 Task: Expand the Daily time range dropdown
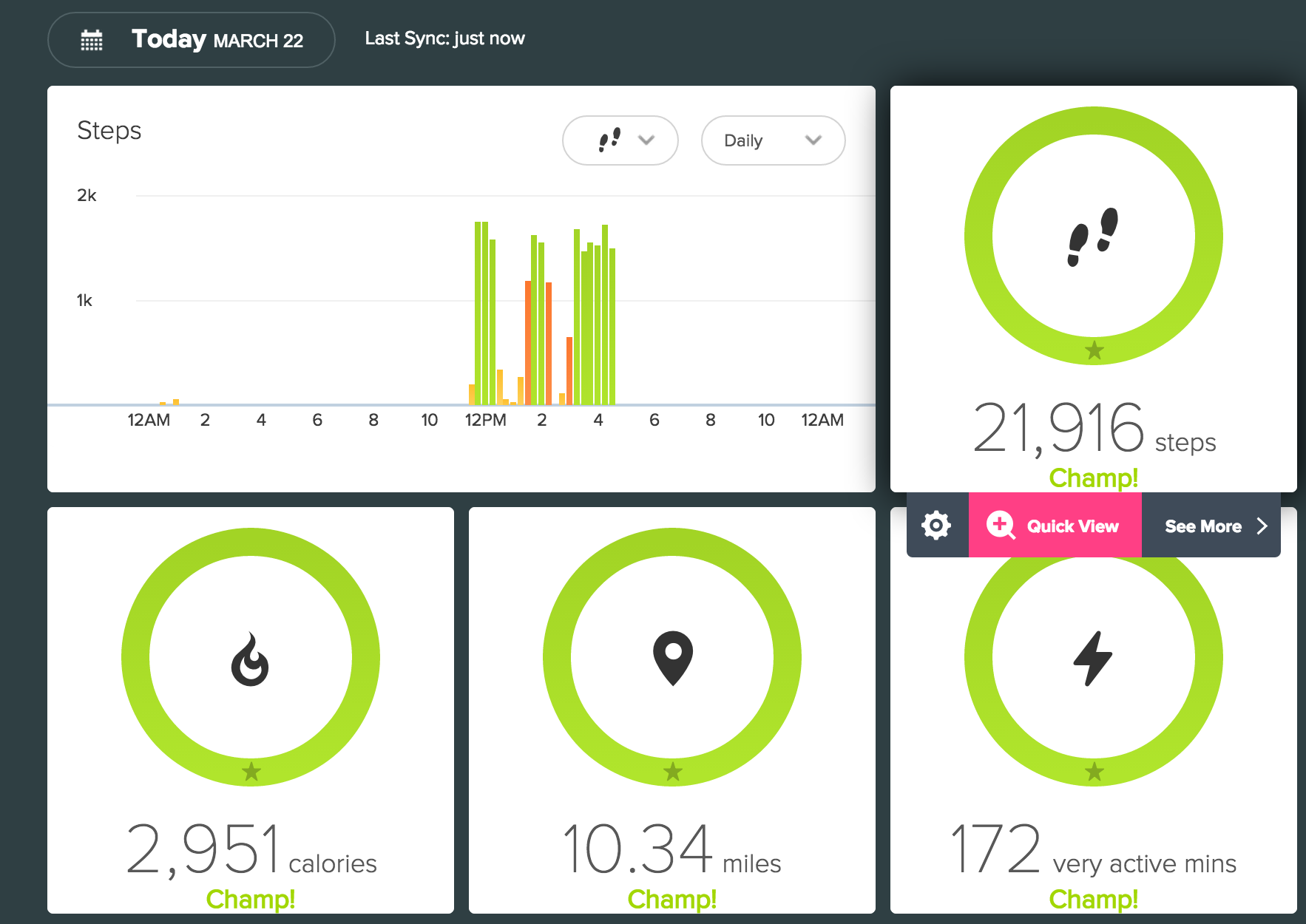[772, 140]
